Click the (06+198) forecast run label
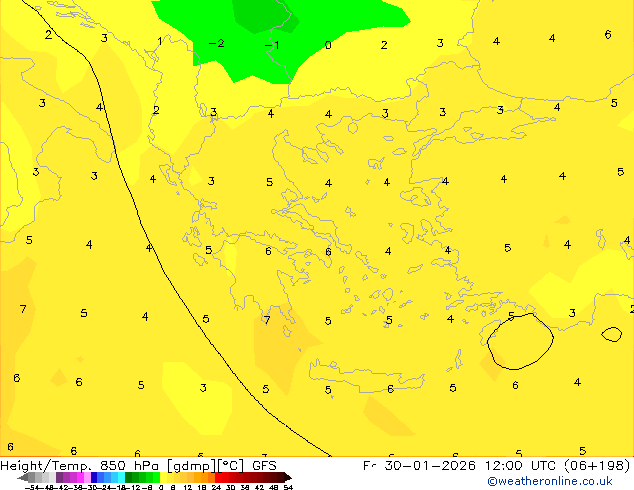Image resolution: width=634 pixels, height=490 pixels. [x=597, y=466]
